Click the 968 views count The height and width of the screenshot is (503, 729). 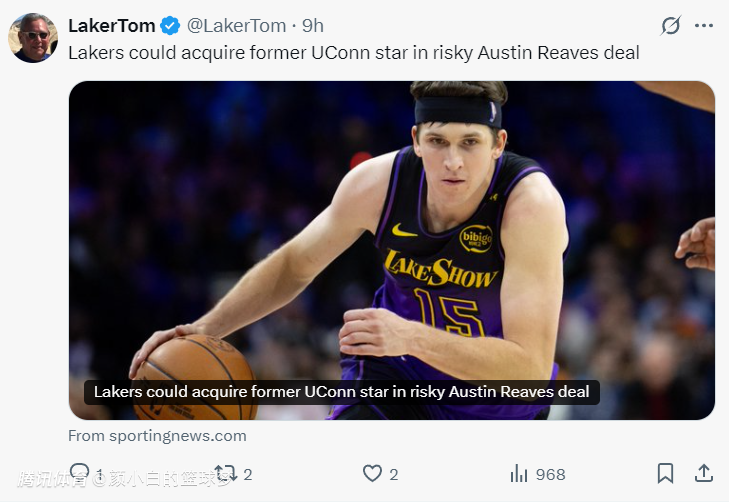click(x=550, y=475)
